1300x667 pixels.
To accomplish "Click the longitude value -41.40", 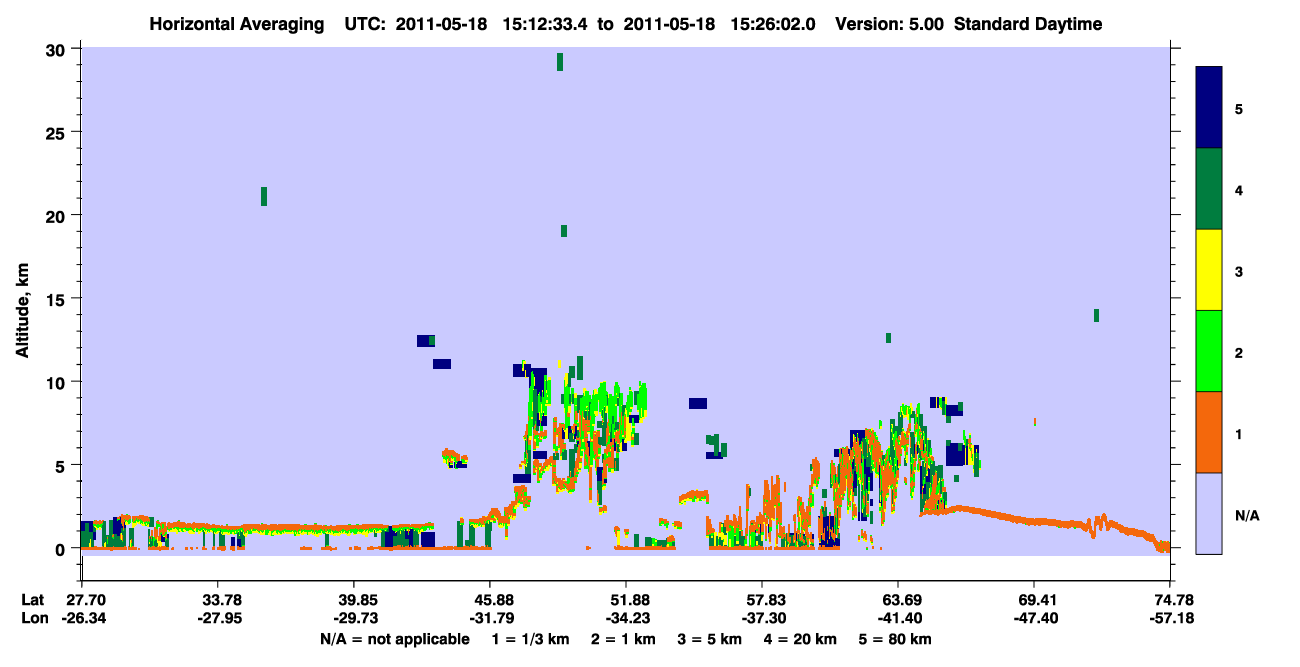I will tap(898, 619).
